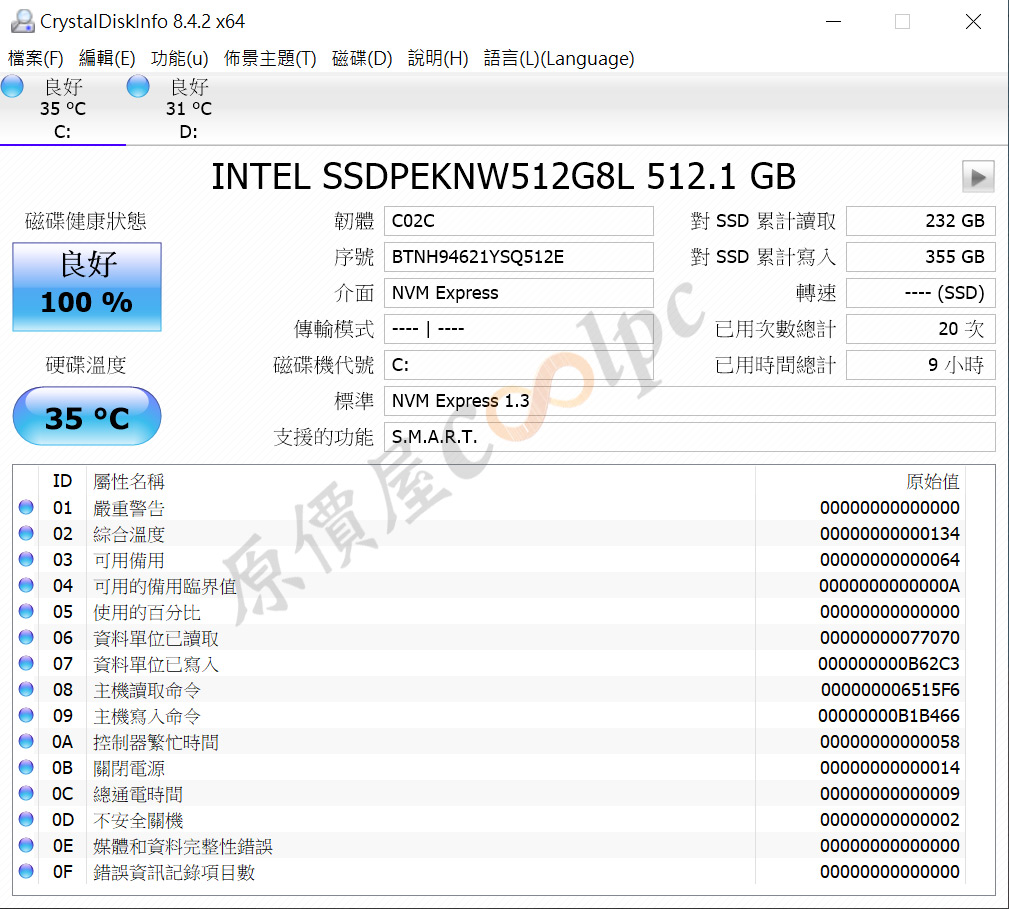Click the ID column header

[62, 481]
